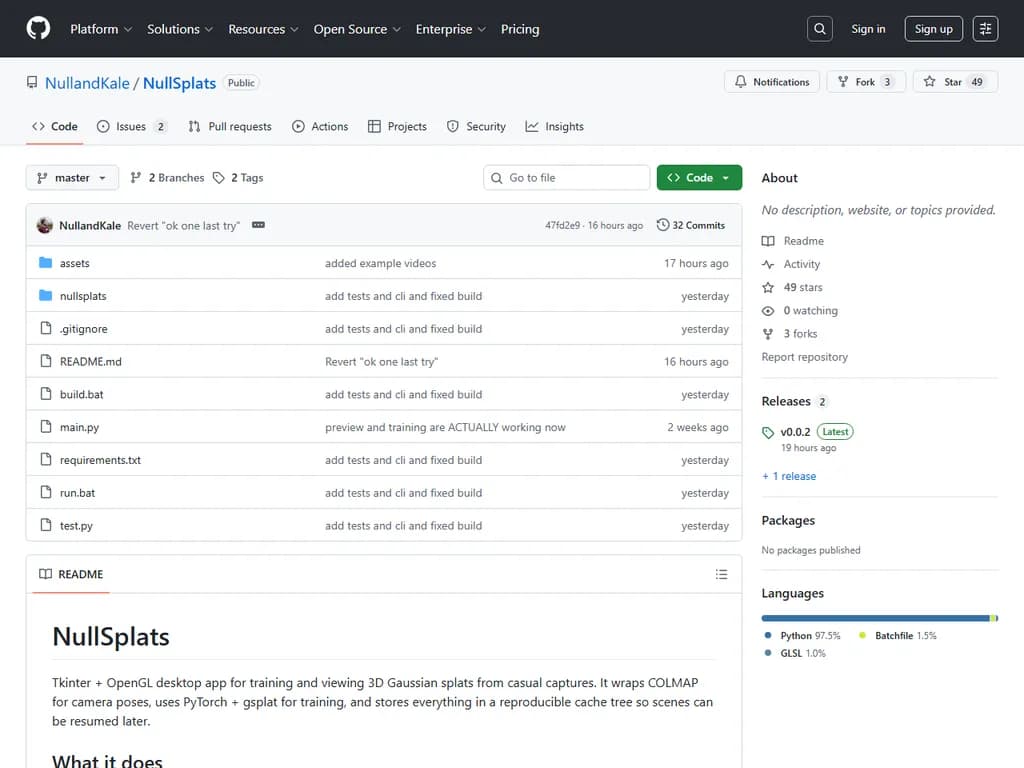Expand the Platform navigation menu
1024x768 pixels.
101,29
